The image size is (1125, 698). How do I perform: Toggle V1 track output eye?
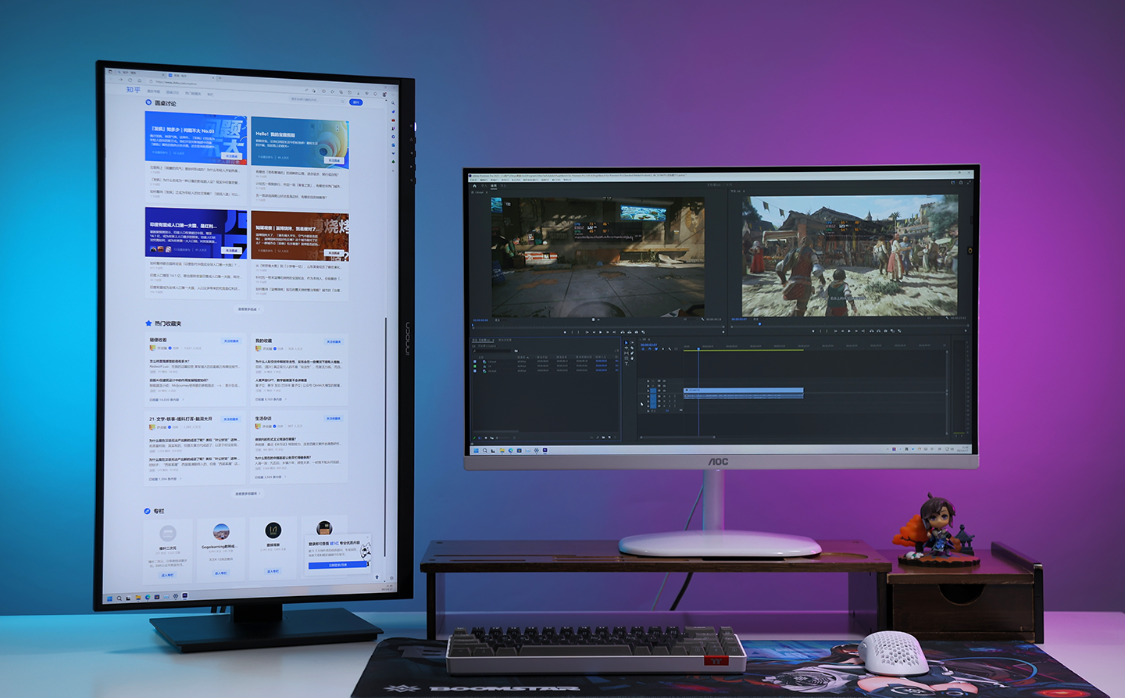tap(664, 390)
